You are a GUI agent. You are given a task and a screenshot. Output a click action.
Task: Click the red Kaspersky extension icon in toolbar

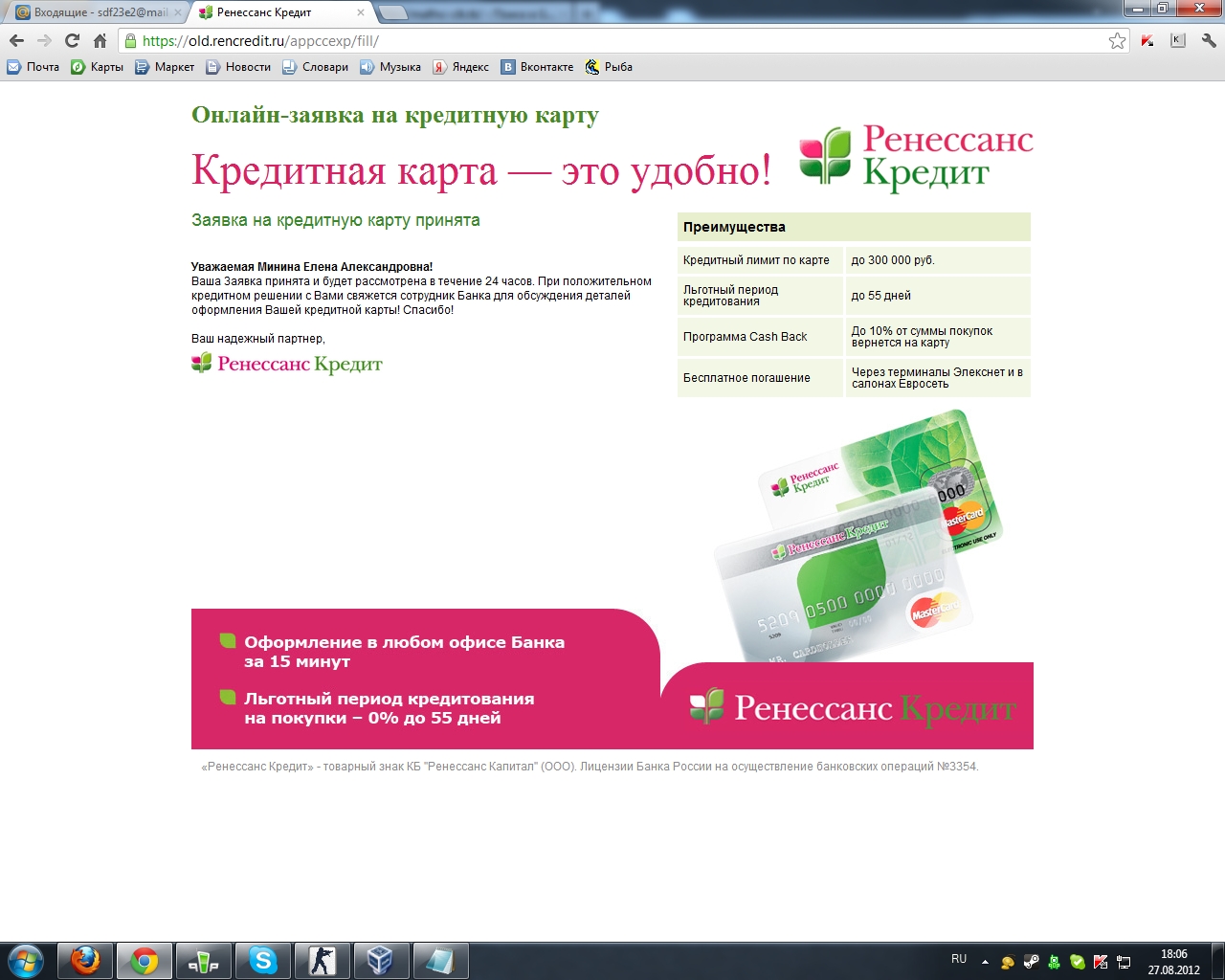[1147, 41]
